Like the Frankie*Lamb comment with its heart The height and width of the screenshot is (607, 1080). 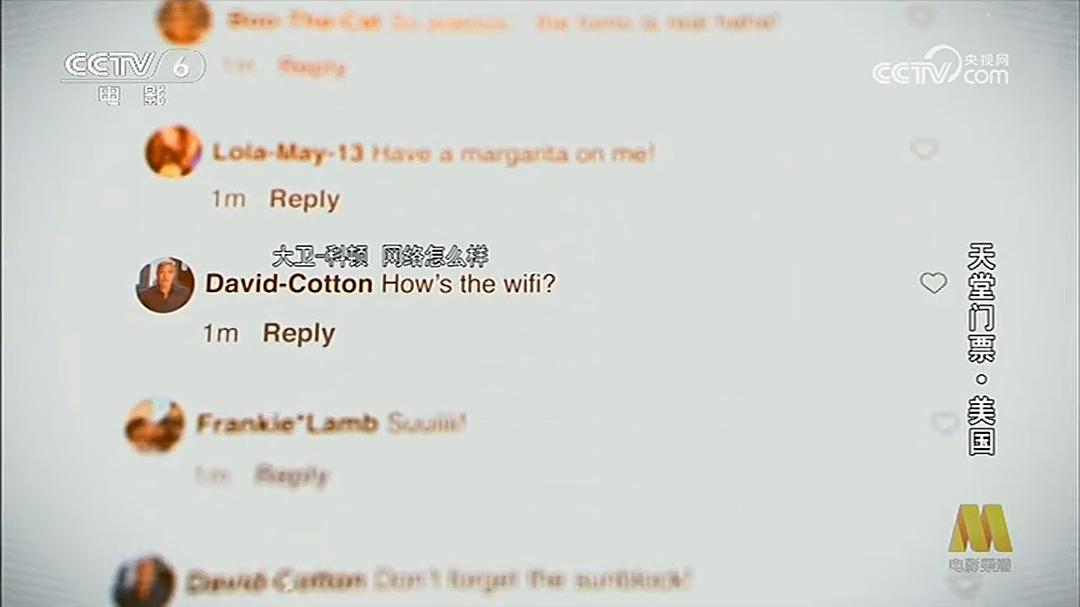click(x=944, y=422)
